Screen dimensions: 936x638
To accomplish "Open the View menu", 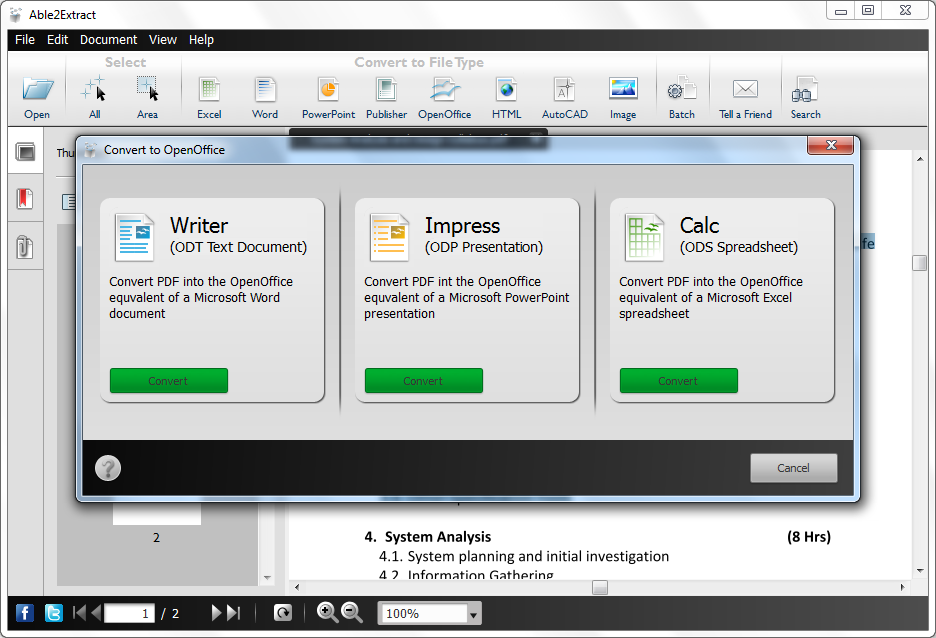I will coord(162,40).
